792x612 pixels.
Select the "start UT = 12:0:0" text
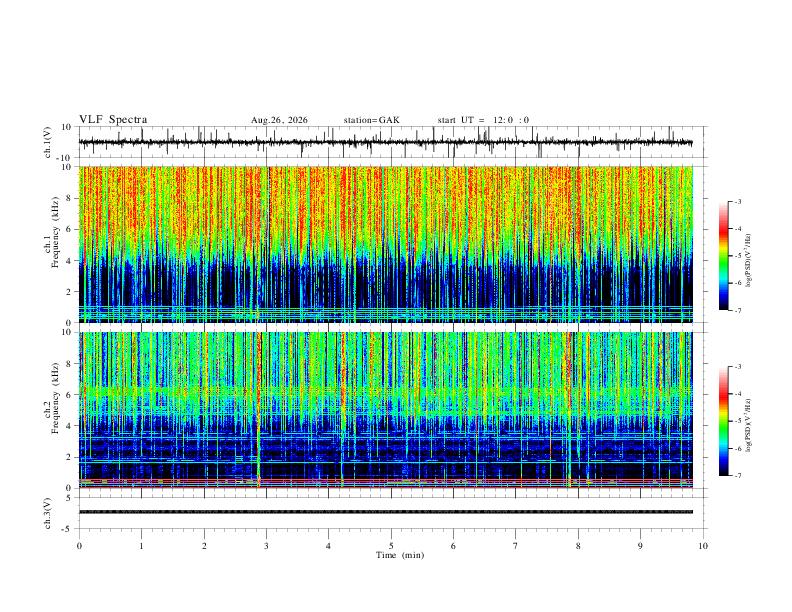coord(483,120)
